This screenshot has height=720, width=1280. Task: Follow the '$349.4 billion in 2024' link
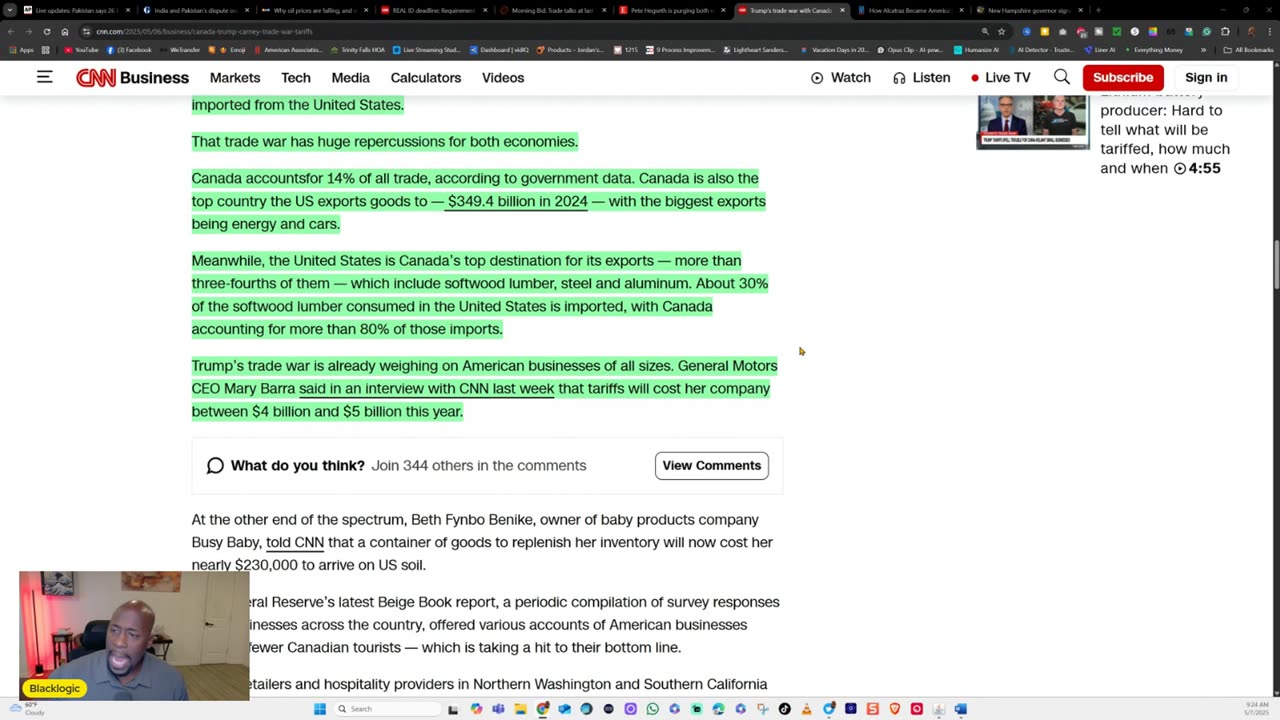pyautogui.click(x=517, y=201)
